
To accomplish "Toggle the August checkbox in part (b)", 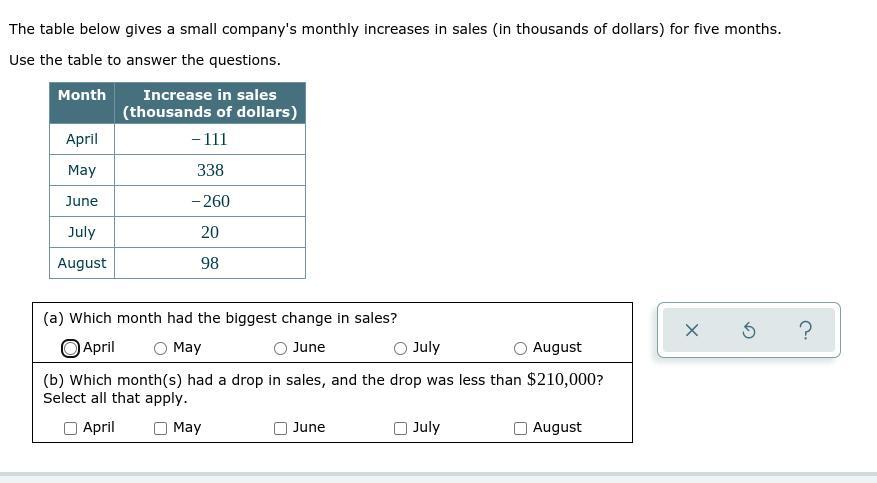I will click(x=521, y=428).
